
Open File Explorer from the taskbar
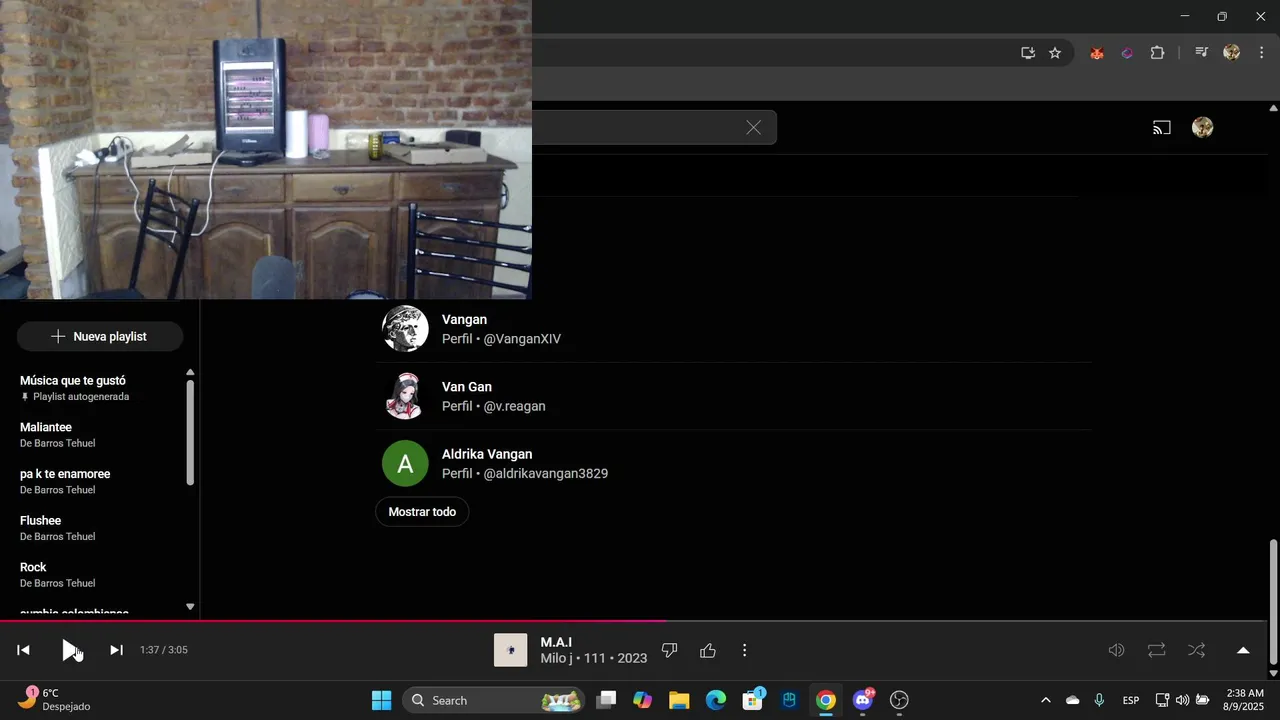click(x=679, y=700)
